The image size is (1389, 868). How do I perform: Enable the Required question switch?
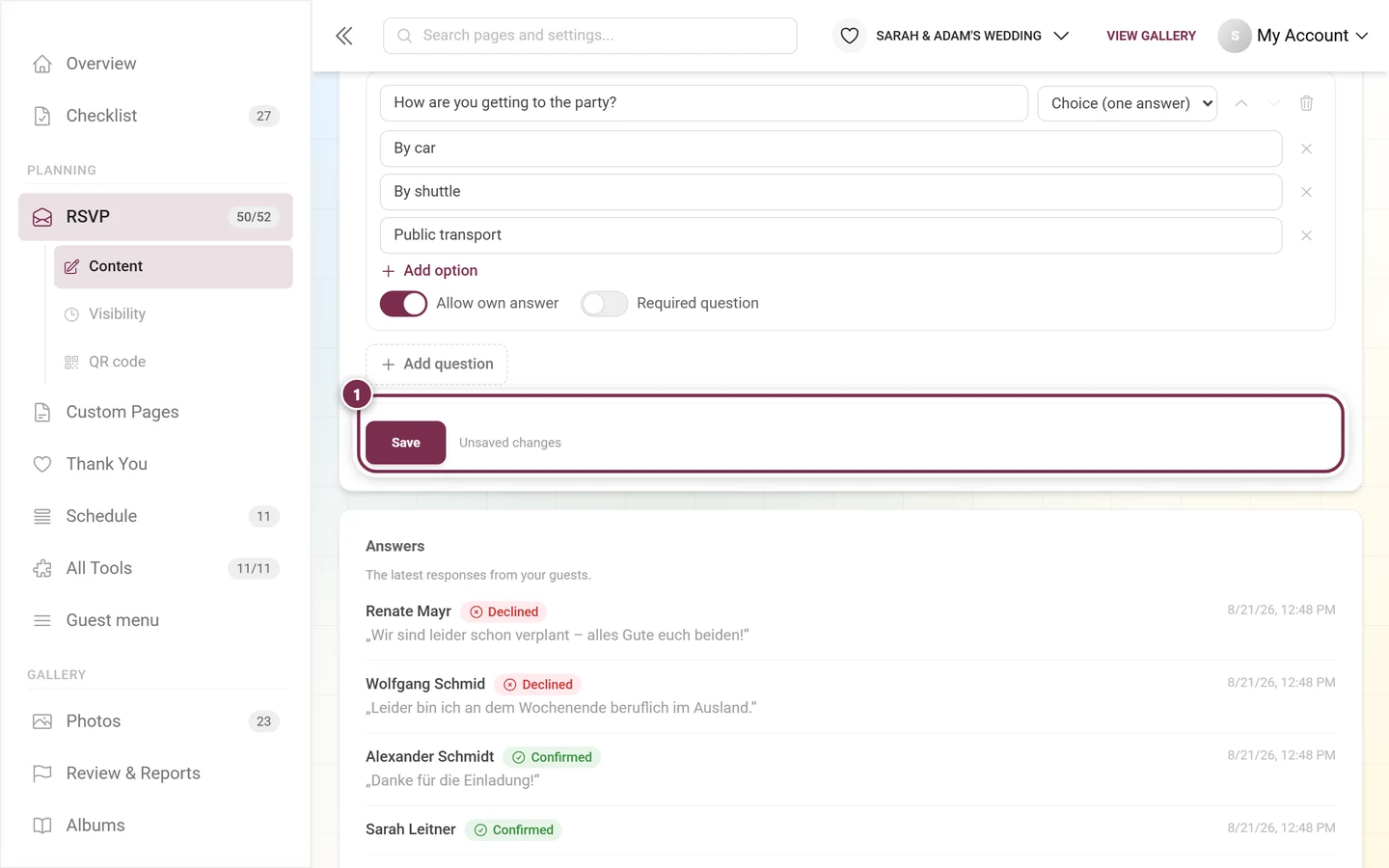point(604,304)
